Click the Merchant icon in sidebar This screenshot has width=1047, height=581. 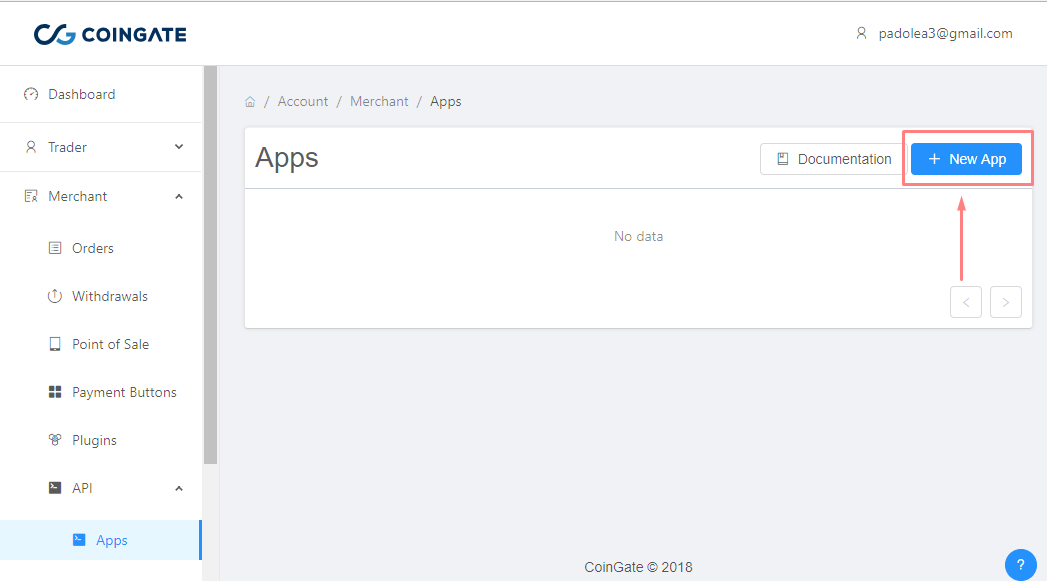click(x=31, y=196)
